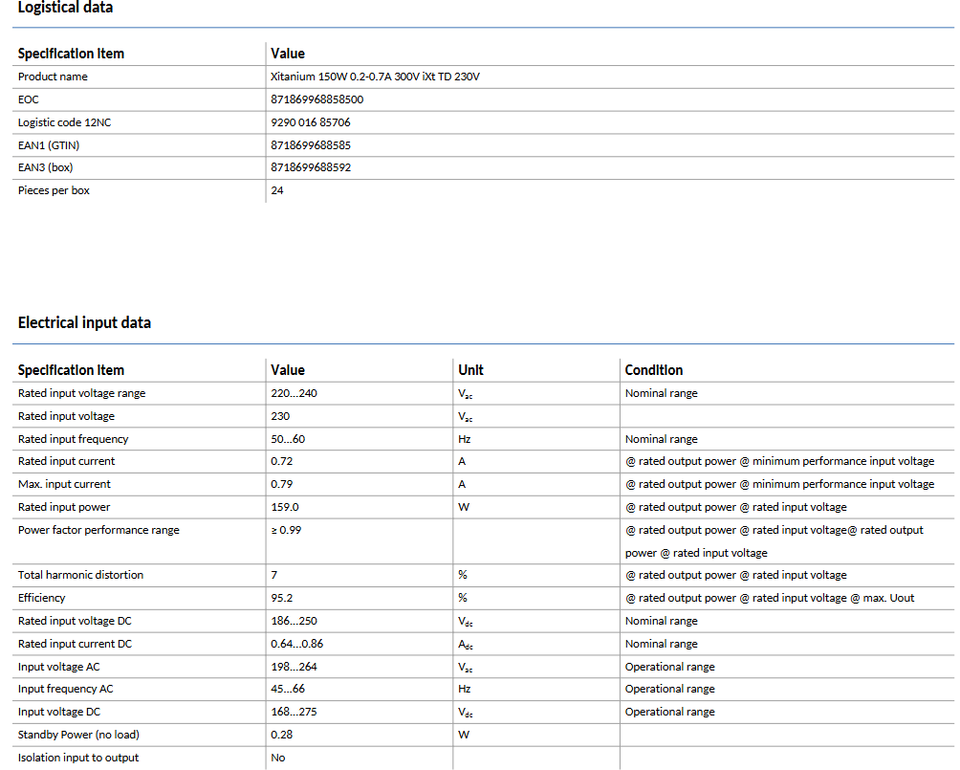Viewport: 960px width, 770px height.
Task: Select max input current value 0.79
Action: point(282,484)
